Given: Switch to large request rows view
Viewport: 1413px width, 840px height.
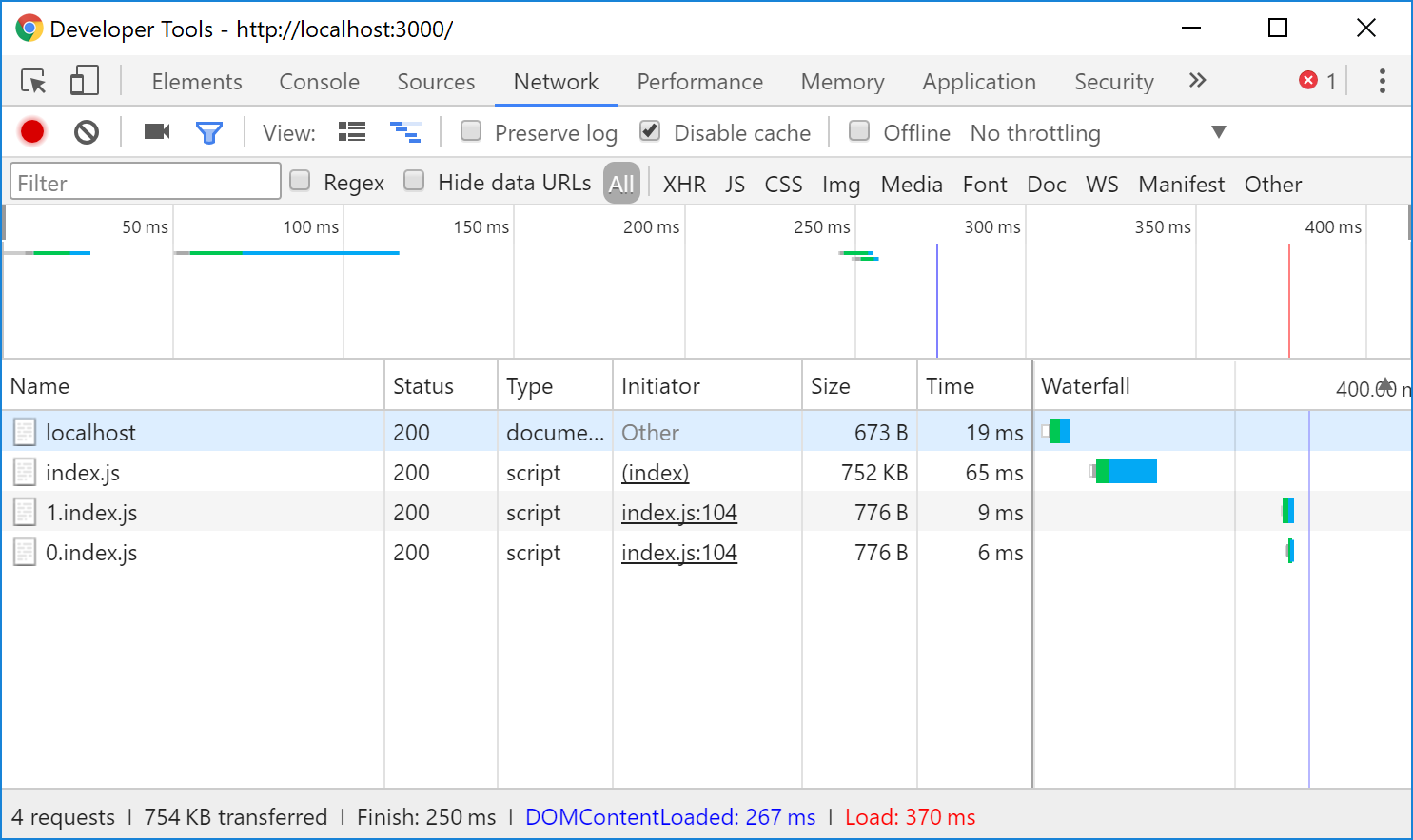Looking at the screenshot, I should (x=352, y=132).
